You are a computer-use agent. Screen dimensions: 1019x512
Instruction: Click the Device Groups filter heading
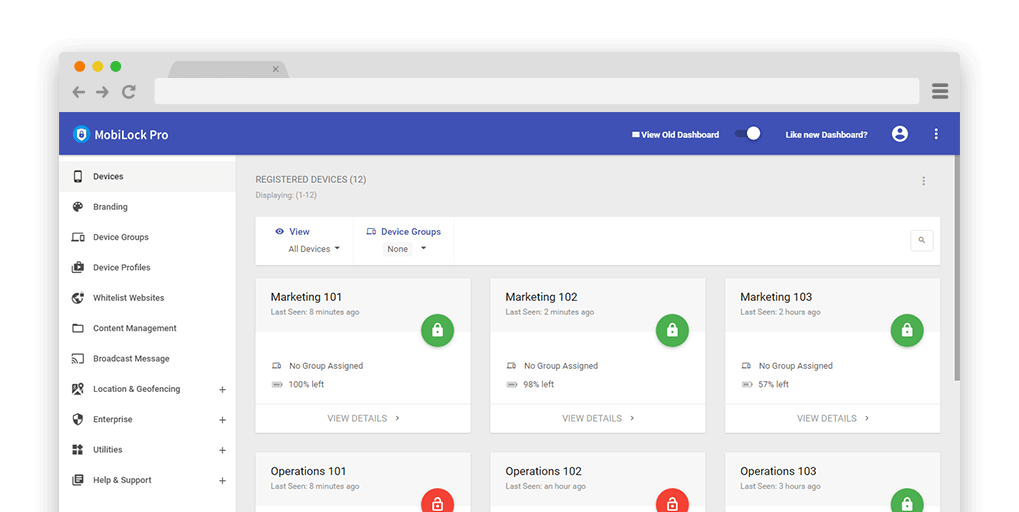(x=411, y=231)
